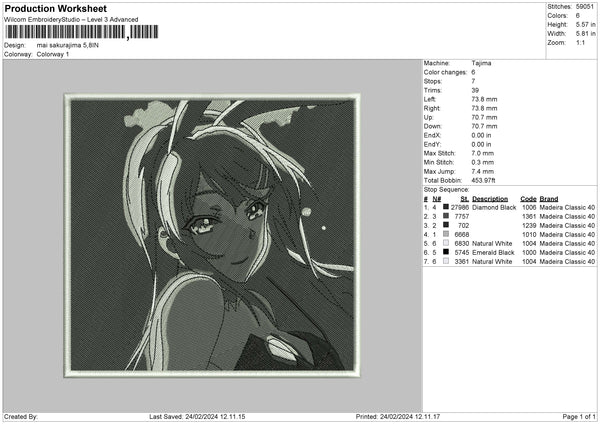Click thread code 1000
Image resolution: width=600 pixels, height=424 pixels.
(x=529, y=253)
